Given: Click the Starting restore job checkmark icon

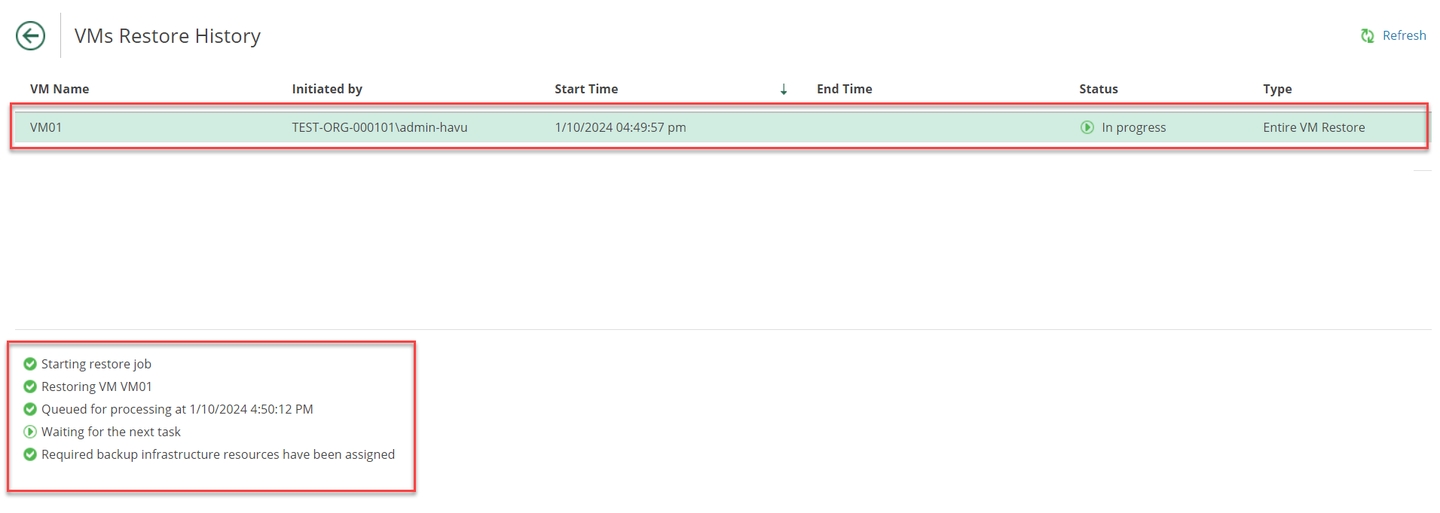Looking at the screenshot, I should (x=30, y=364).
